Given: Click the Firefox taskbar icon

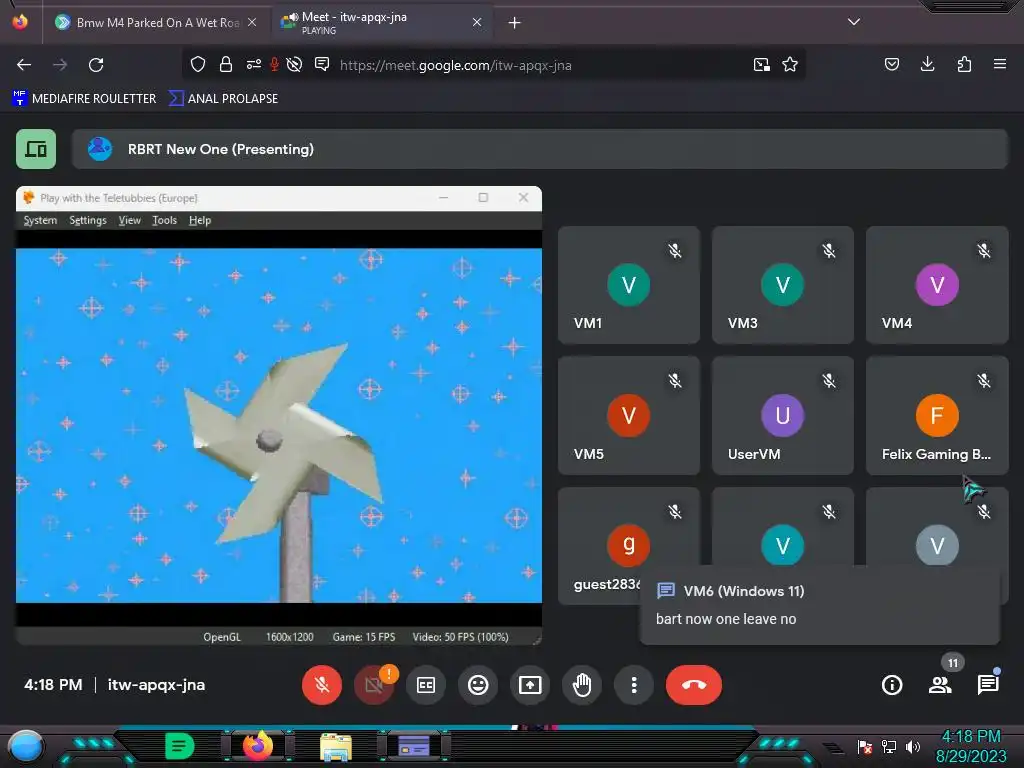Looking at the screenshot, I should pyautogui.click(x=258, y=746).
